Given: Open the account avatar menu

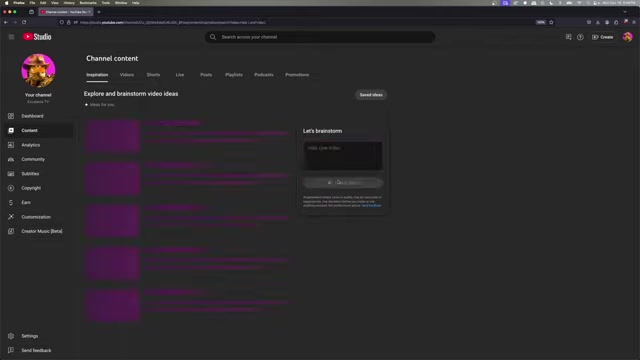Looking at the screenshot, I should [x=627, y=37].
